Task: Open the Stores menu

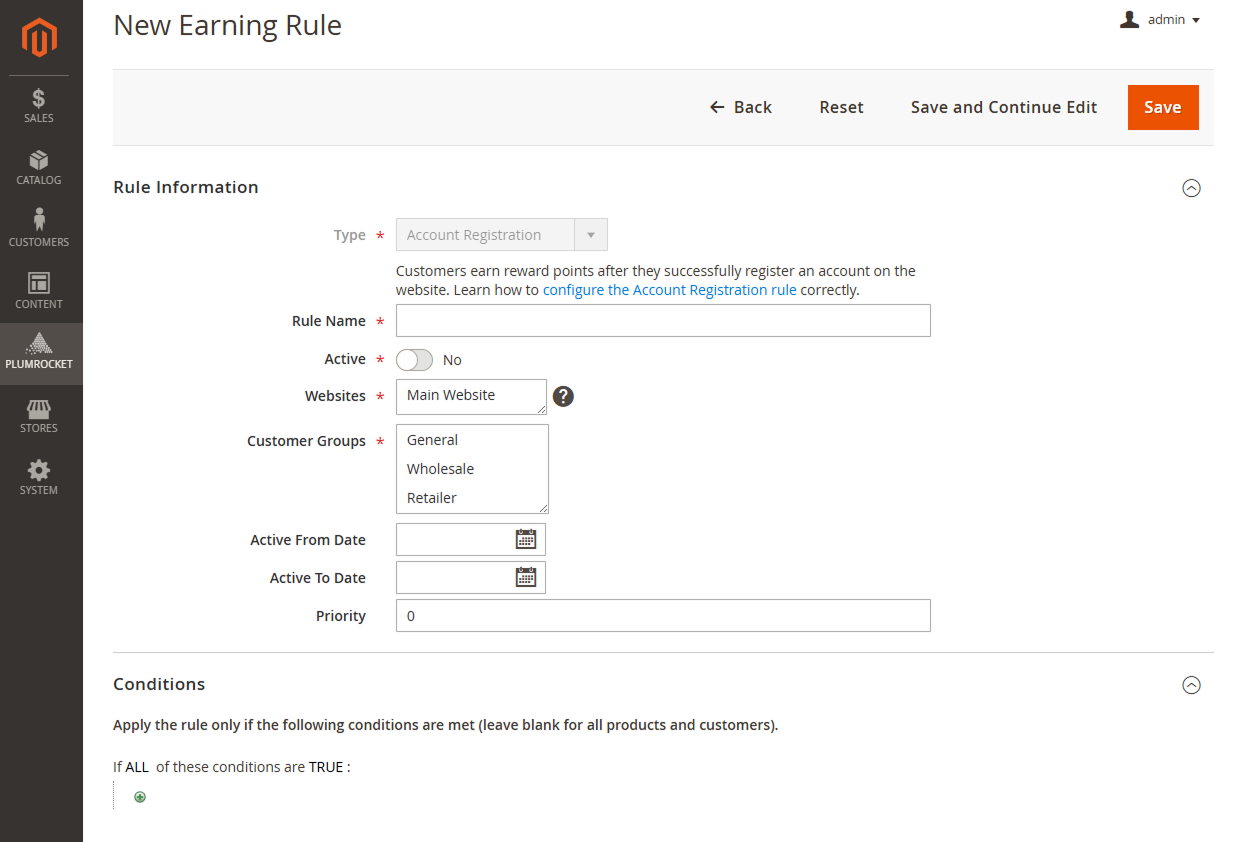Action: click(x=40, y=416)
